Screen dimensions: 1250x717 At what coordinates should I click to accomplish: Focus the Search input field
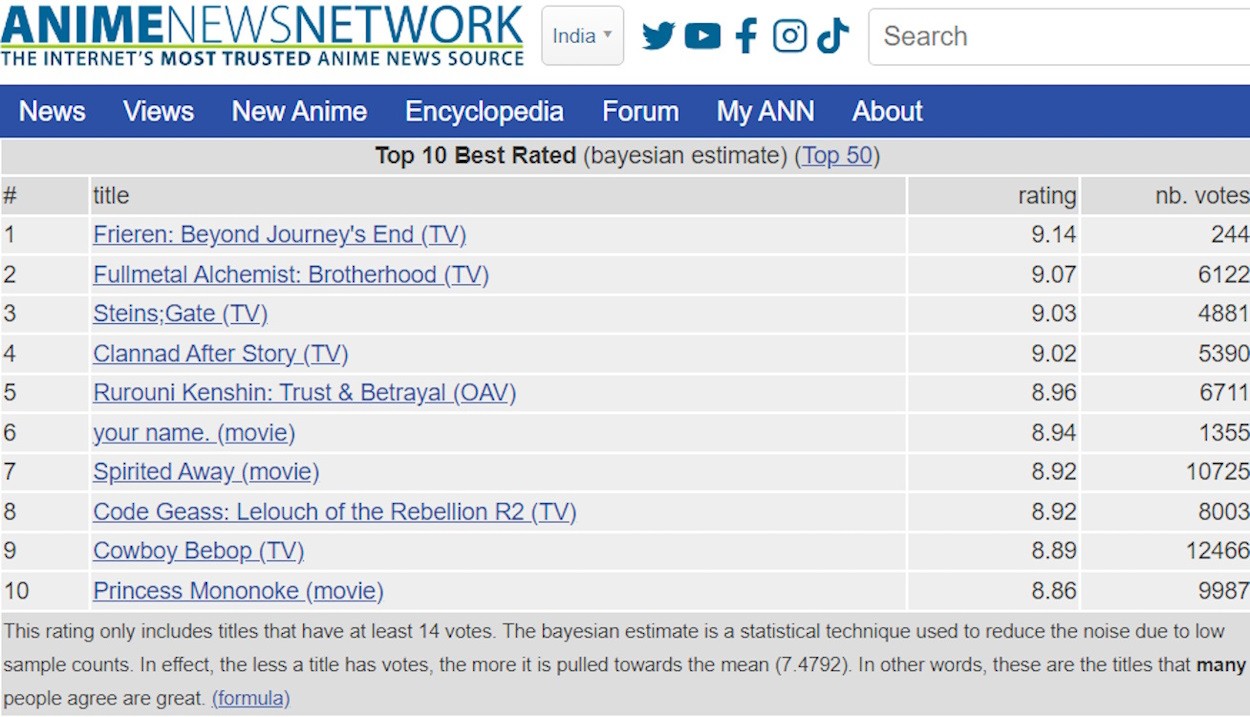(x=1059, y=36)
